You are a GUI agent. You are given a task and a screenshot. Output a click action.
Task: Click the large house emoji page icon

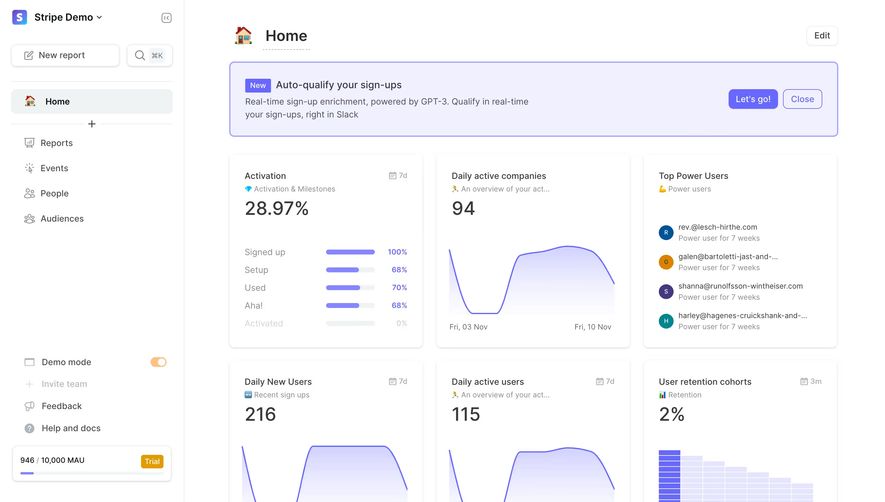243,36
